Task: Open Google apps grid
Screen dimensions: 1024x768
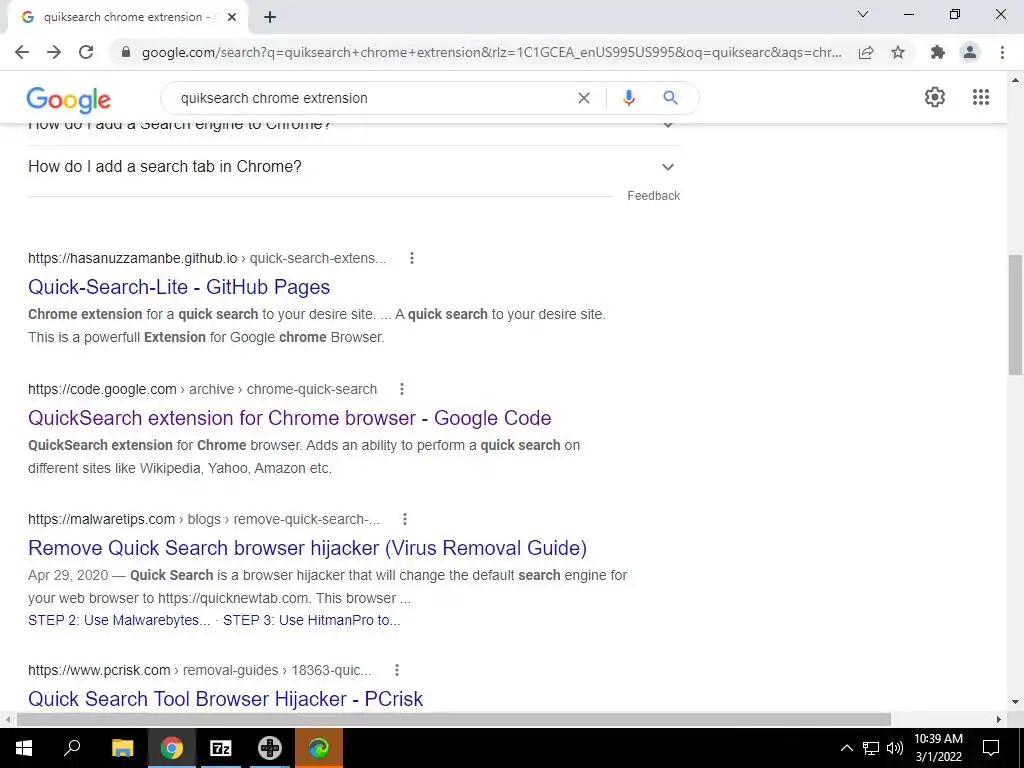Action: pyautogui.click(x=981, y=97)
